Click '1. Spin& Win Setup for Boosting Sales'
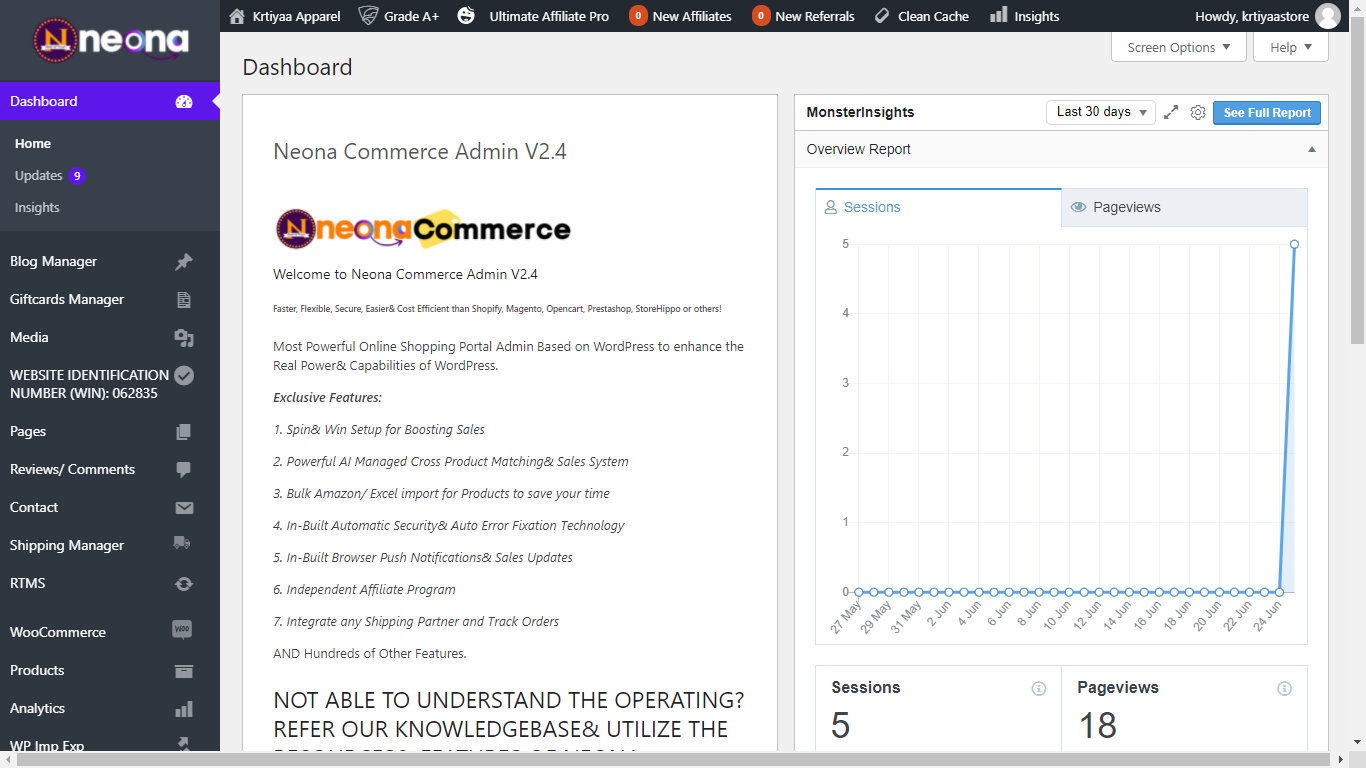The height and width of the screenshot is (768, 1366). (379, 429)
